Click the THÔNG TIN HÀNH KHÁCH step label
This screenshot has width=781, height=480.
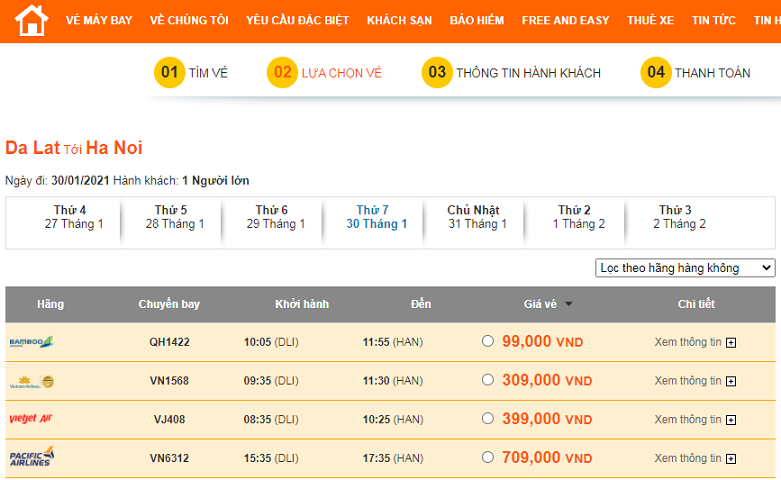tap(528, 73)
